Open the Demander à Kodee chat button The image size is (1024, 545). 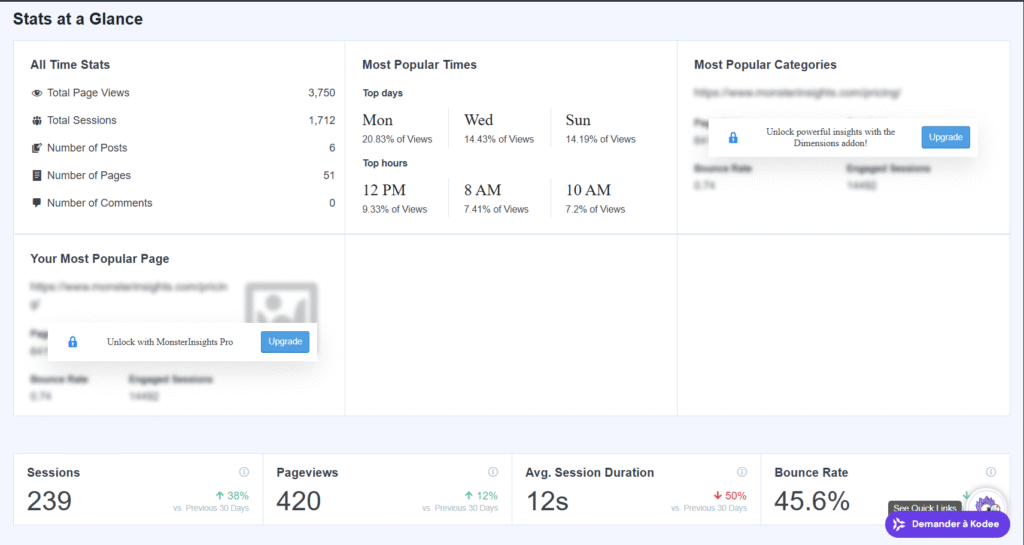click(x=947, y=524)
